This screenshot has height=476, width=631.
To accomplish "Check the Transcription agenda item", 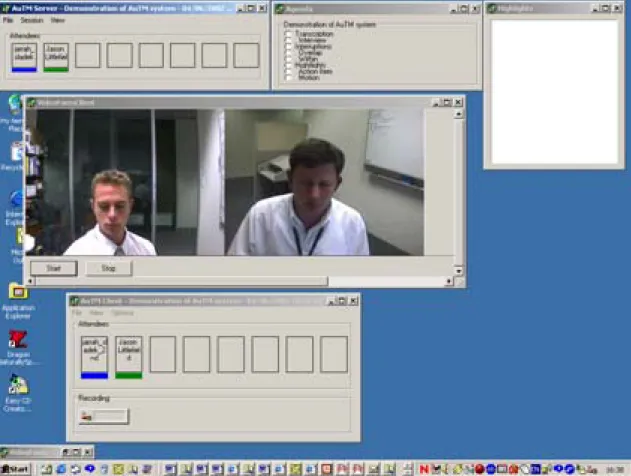I will point(288,34).
